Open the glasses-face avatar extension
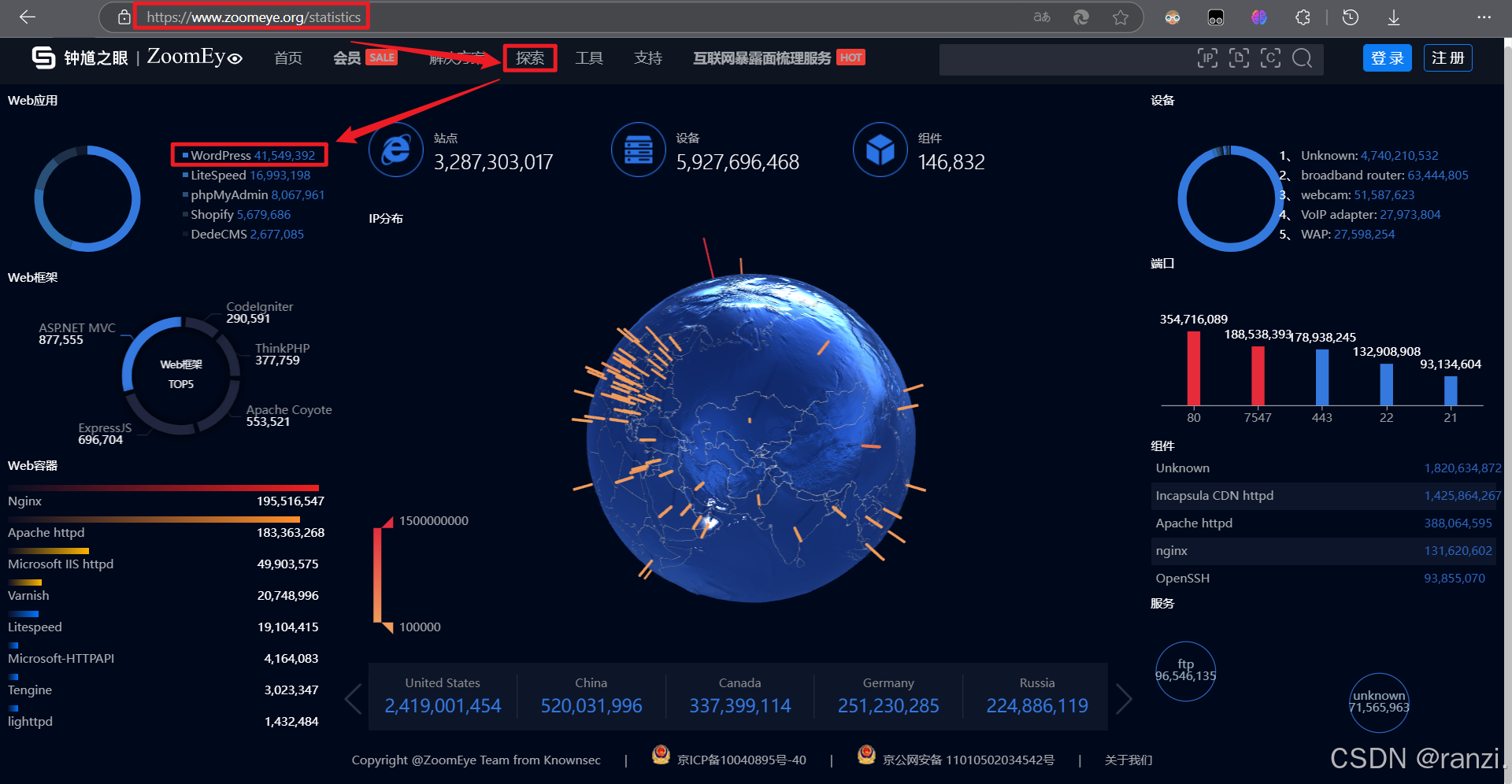 [1173, 17]
